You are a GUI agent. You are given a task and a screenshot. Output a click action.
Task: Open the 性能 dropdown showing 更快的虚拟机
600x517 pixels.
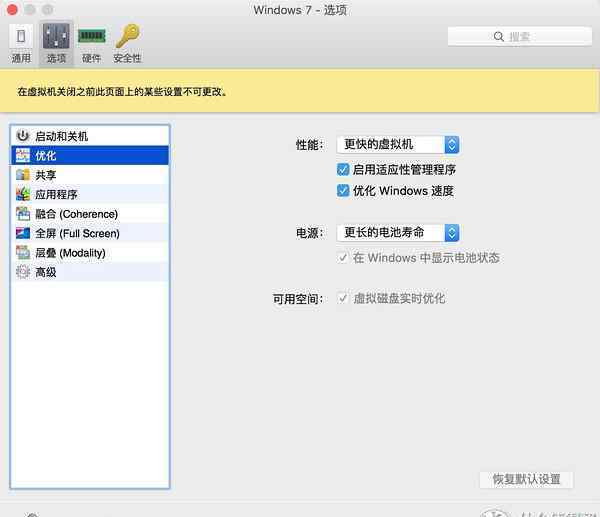398,145
